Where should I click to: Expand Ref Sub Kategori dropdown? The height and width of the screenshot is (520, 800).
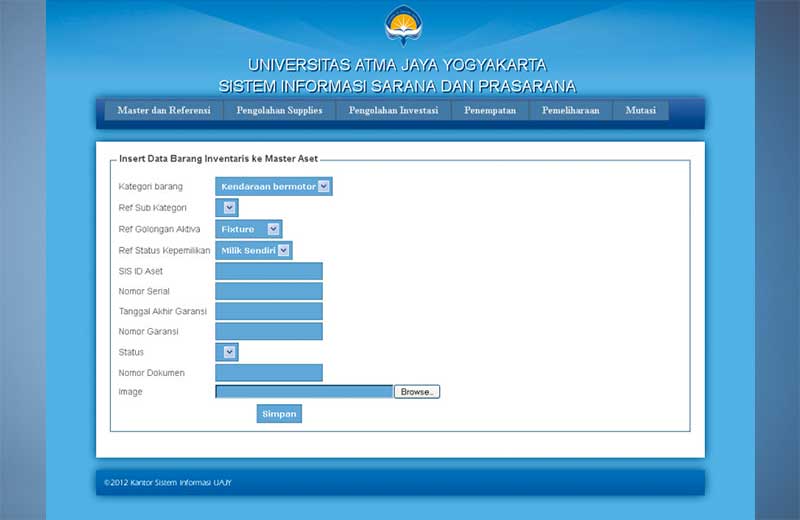click(227, 208)
